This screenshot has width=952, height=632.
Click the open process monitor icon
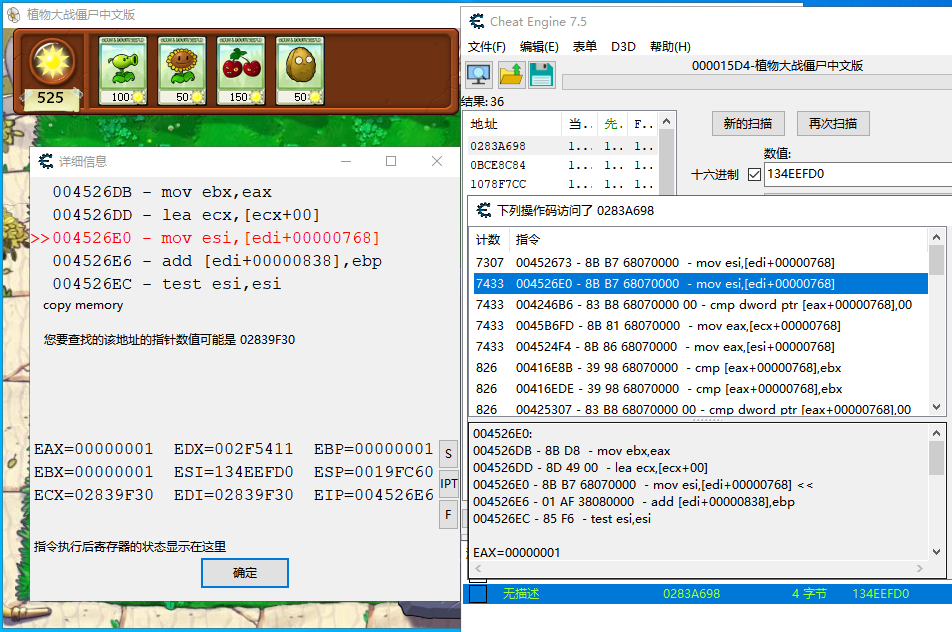click(x=479, y=75)
